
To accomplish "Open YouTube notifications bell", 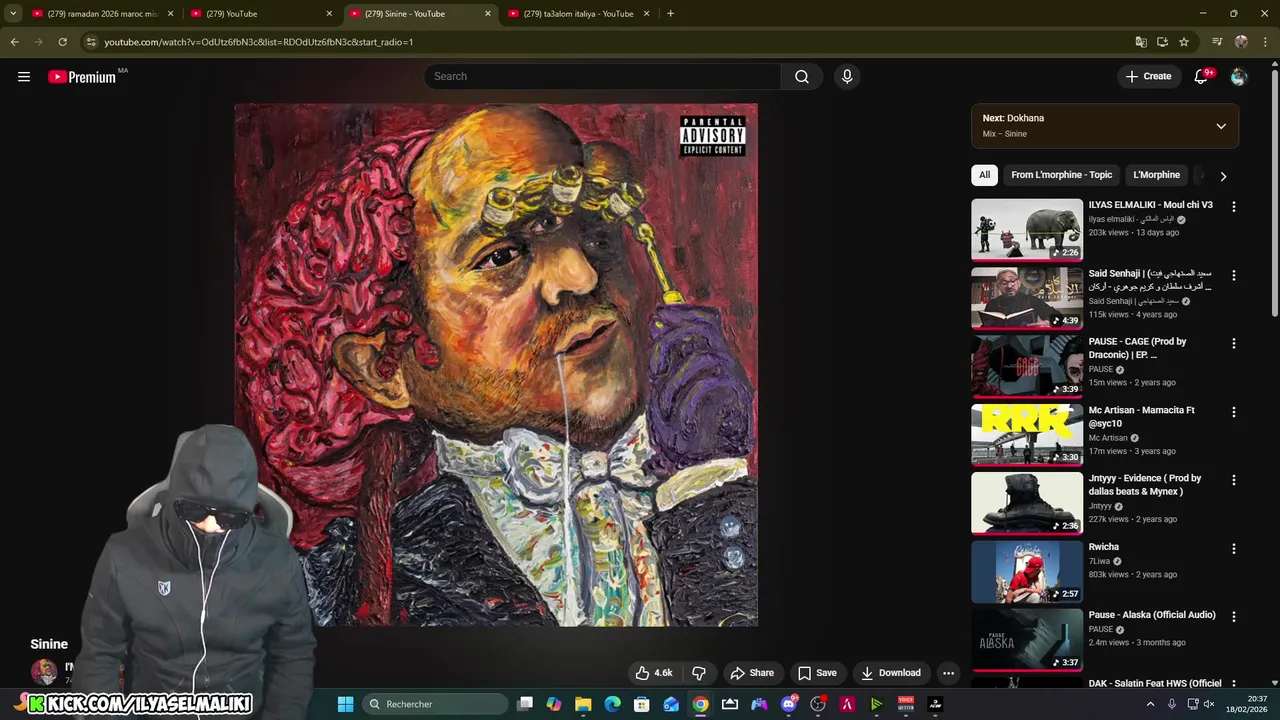I will [x=1201, y=77].
